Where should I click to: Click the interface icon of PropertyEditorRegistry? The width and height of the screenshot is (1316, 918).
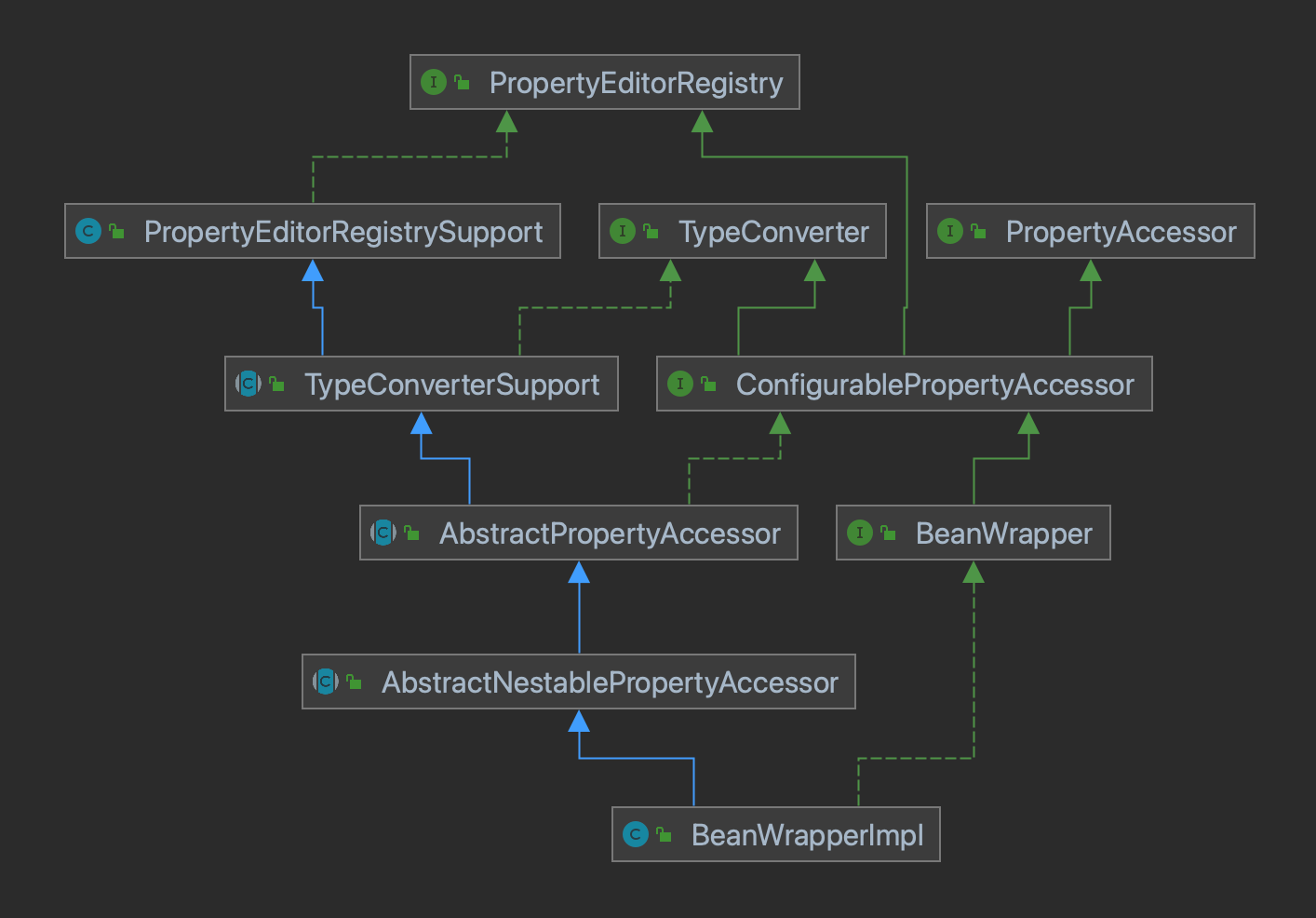434,82
